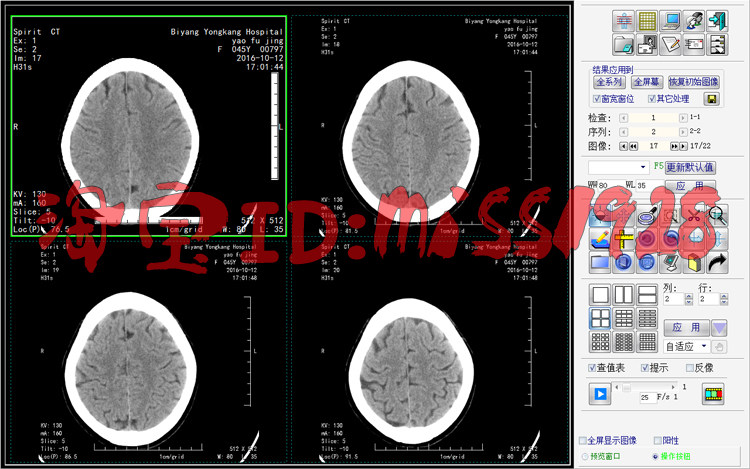This screenshot has width=750, height=469.
Task: Enable the 阳性 checkbox
Action: (658, 440)
